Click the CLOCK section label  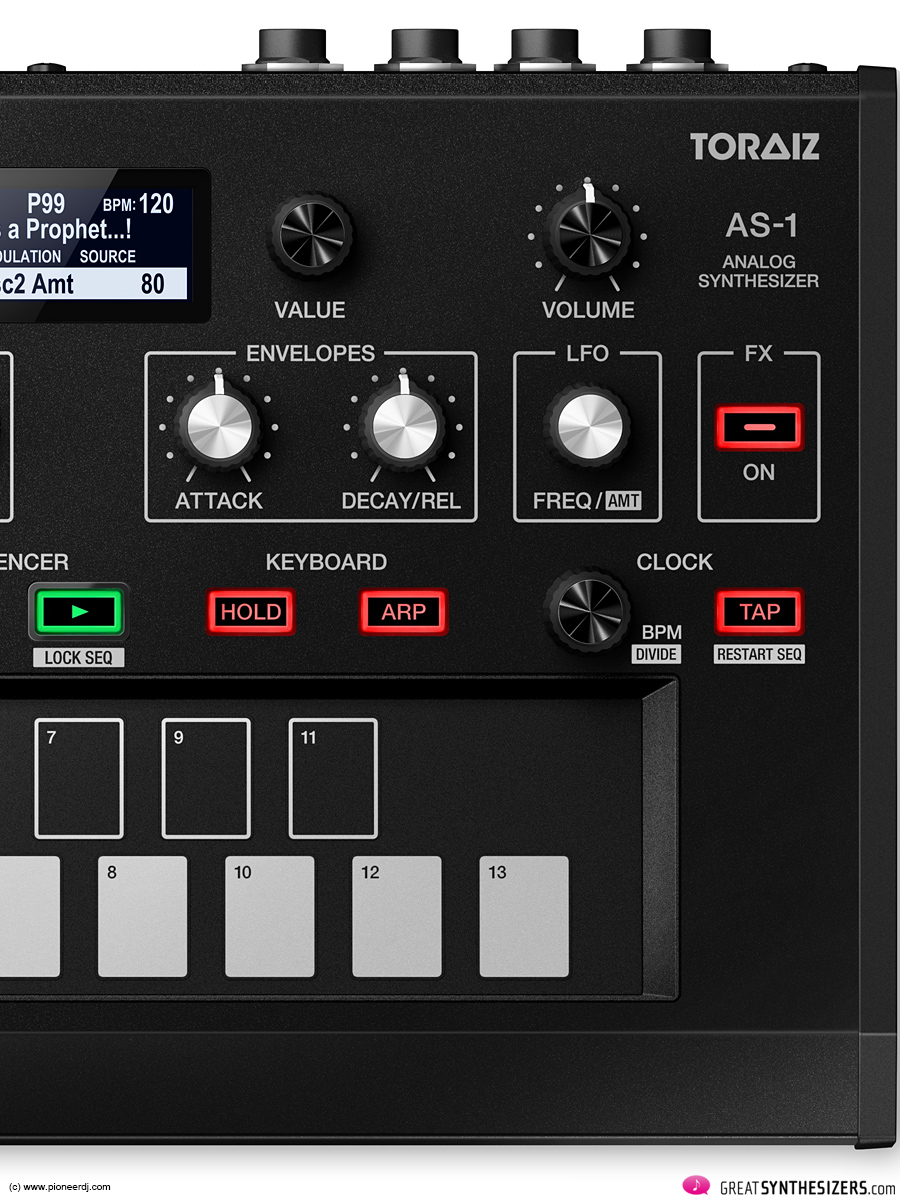point(675,562)
